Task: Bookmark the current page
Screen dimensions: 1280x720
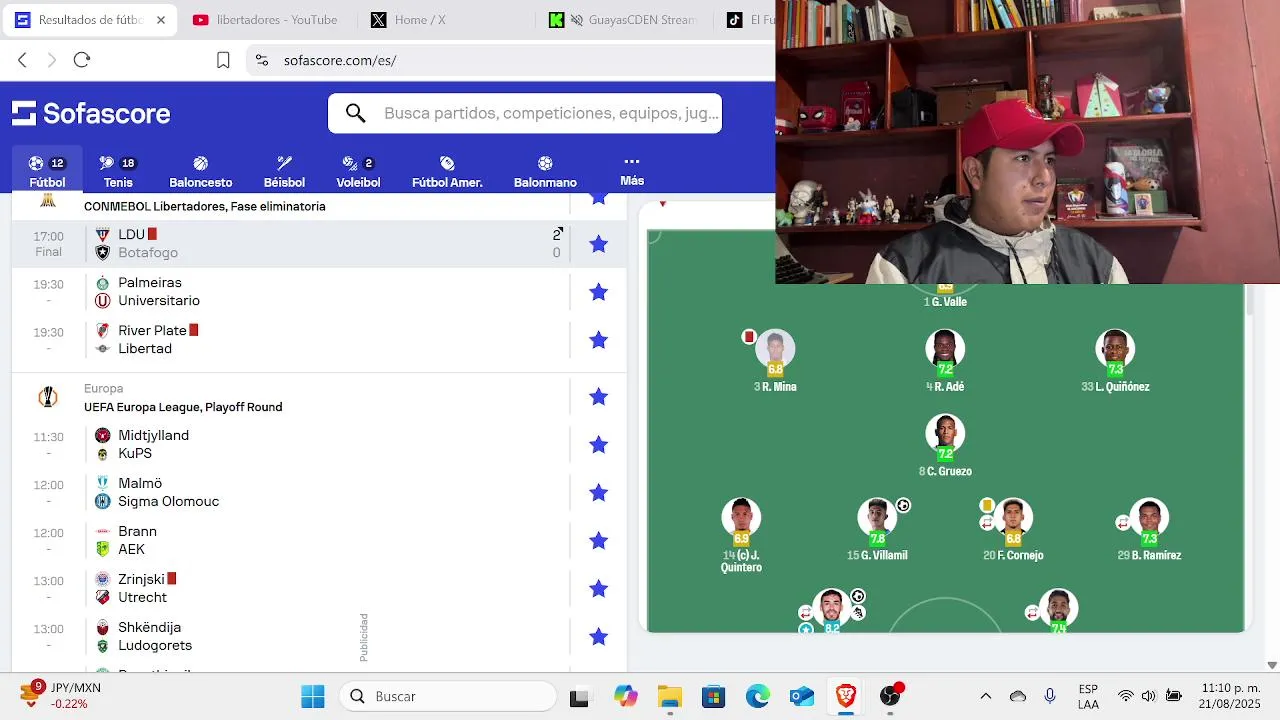Action: [223, 60]
